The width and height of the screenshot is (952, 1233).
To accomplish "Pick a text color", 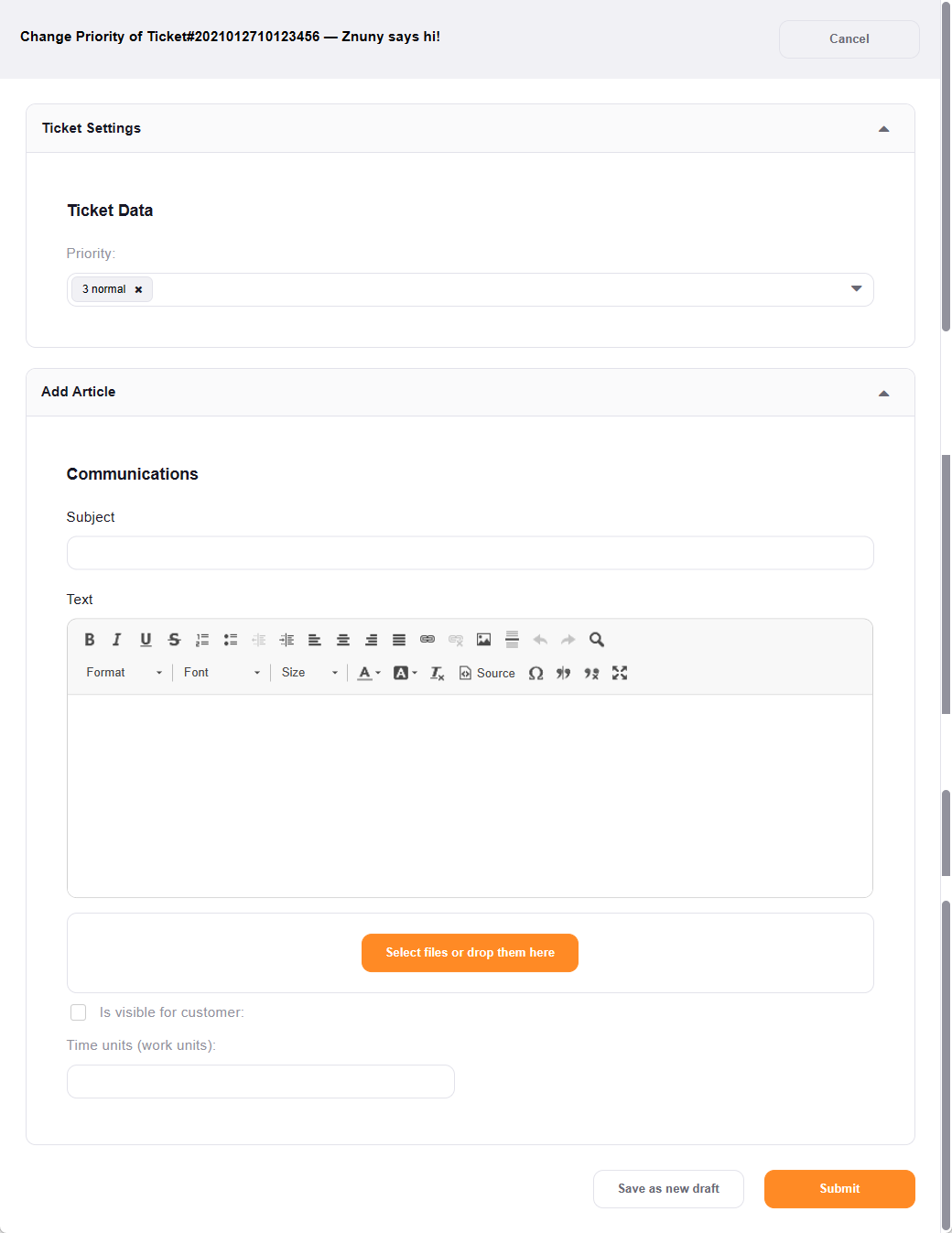I will coord(368,673).
